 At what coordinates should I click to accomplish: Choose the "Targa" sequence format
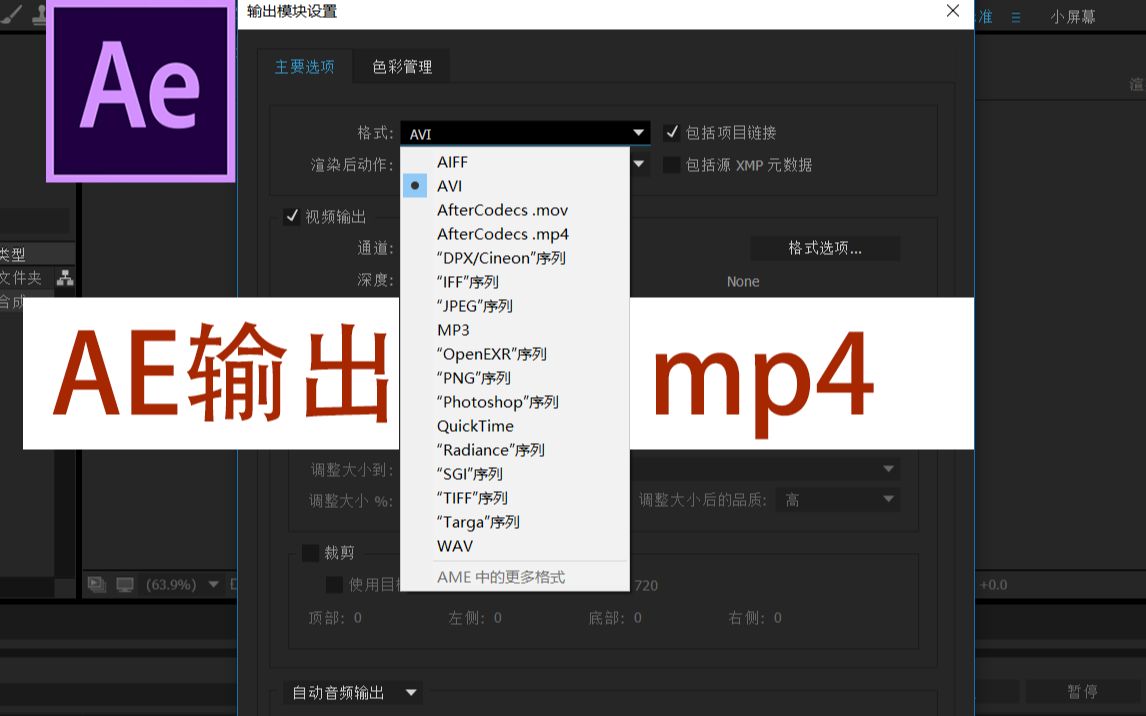(515, 522)
